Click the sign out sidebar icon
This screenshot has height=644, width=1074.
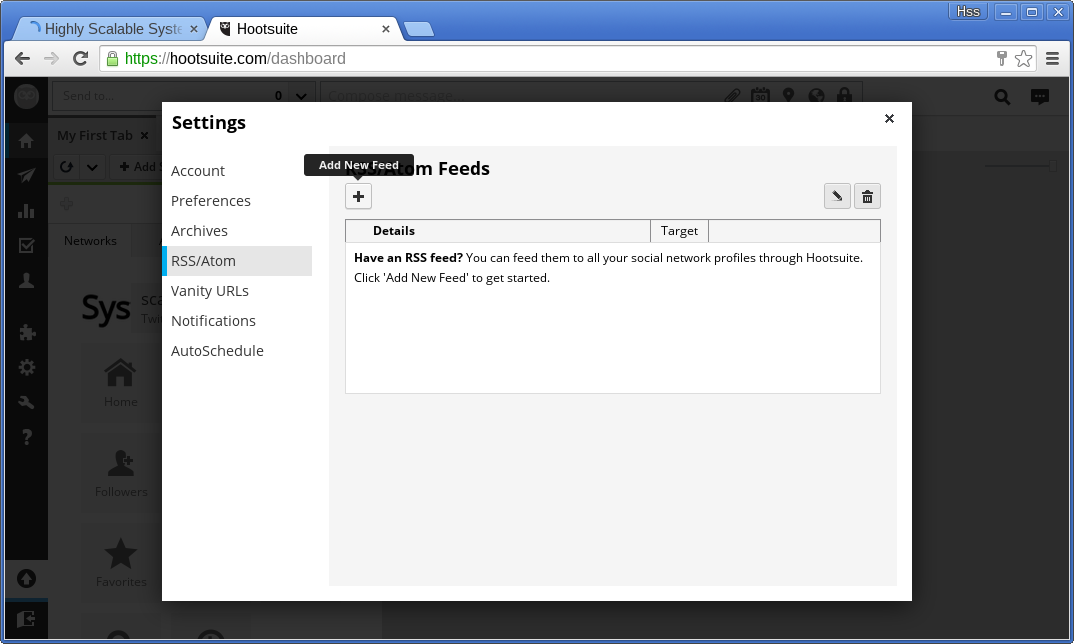(x=26, y=619)
